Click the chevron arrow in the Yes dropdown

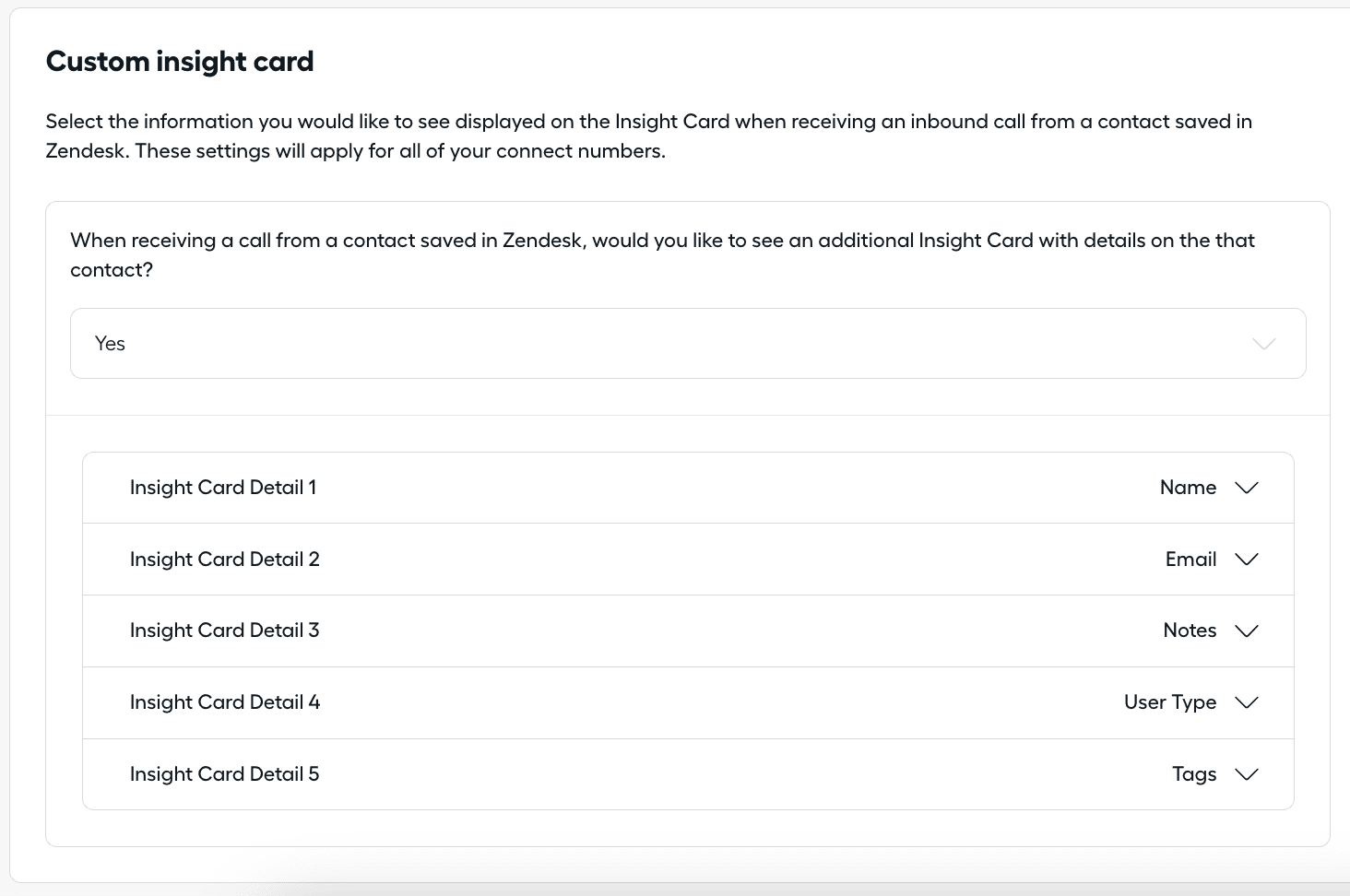[1264, 344]
